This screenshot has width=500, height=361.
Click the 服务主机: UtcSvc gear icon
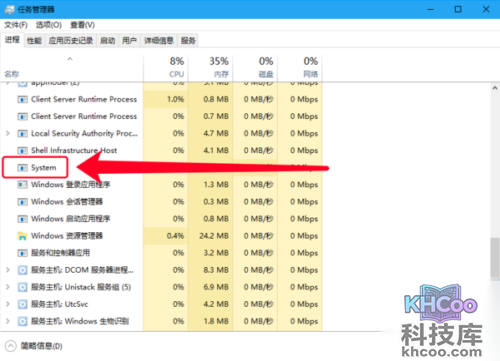point(22,304)
